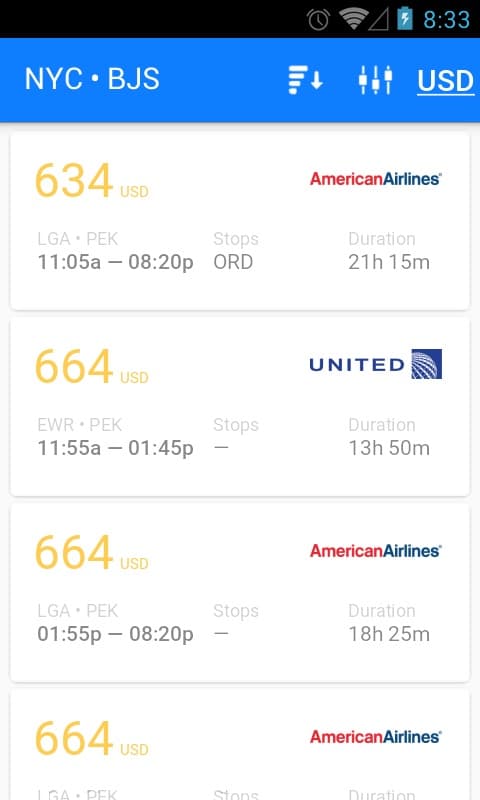Select the 634 USD American Airlines flight
480x800 pixels.
240,221
